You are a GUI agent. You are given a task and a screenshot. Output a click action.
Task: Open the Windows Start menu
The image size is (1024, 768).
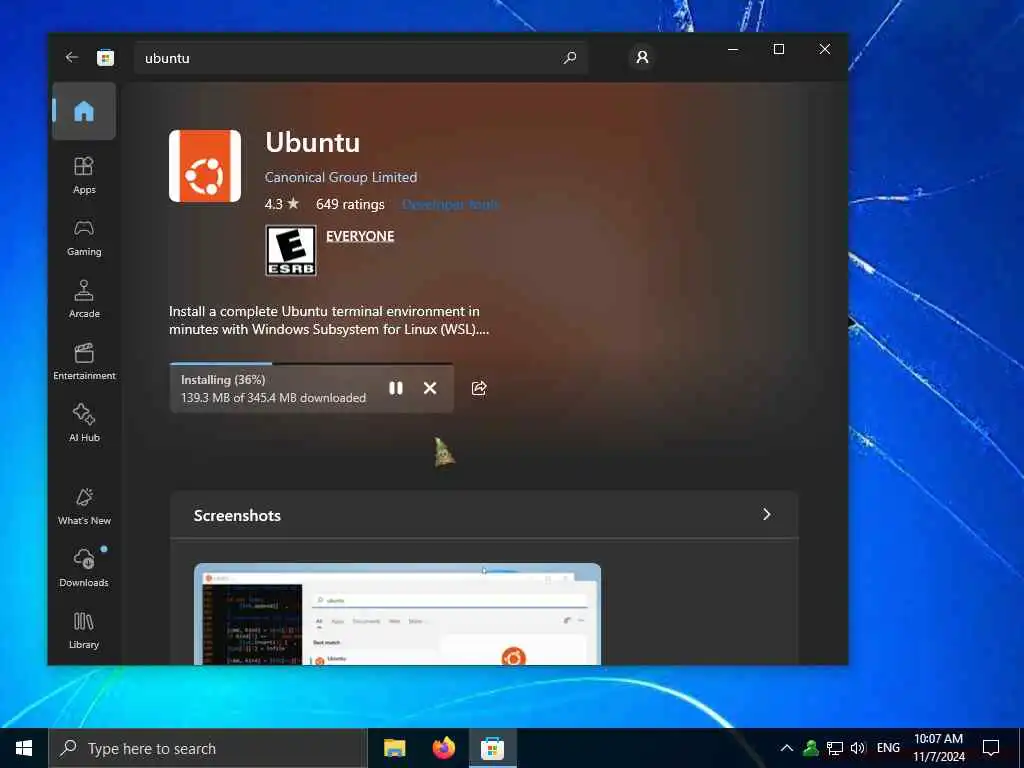pos(24,748)
